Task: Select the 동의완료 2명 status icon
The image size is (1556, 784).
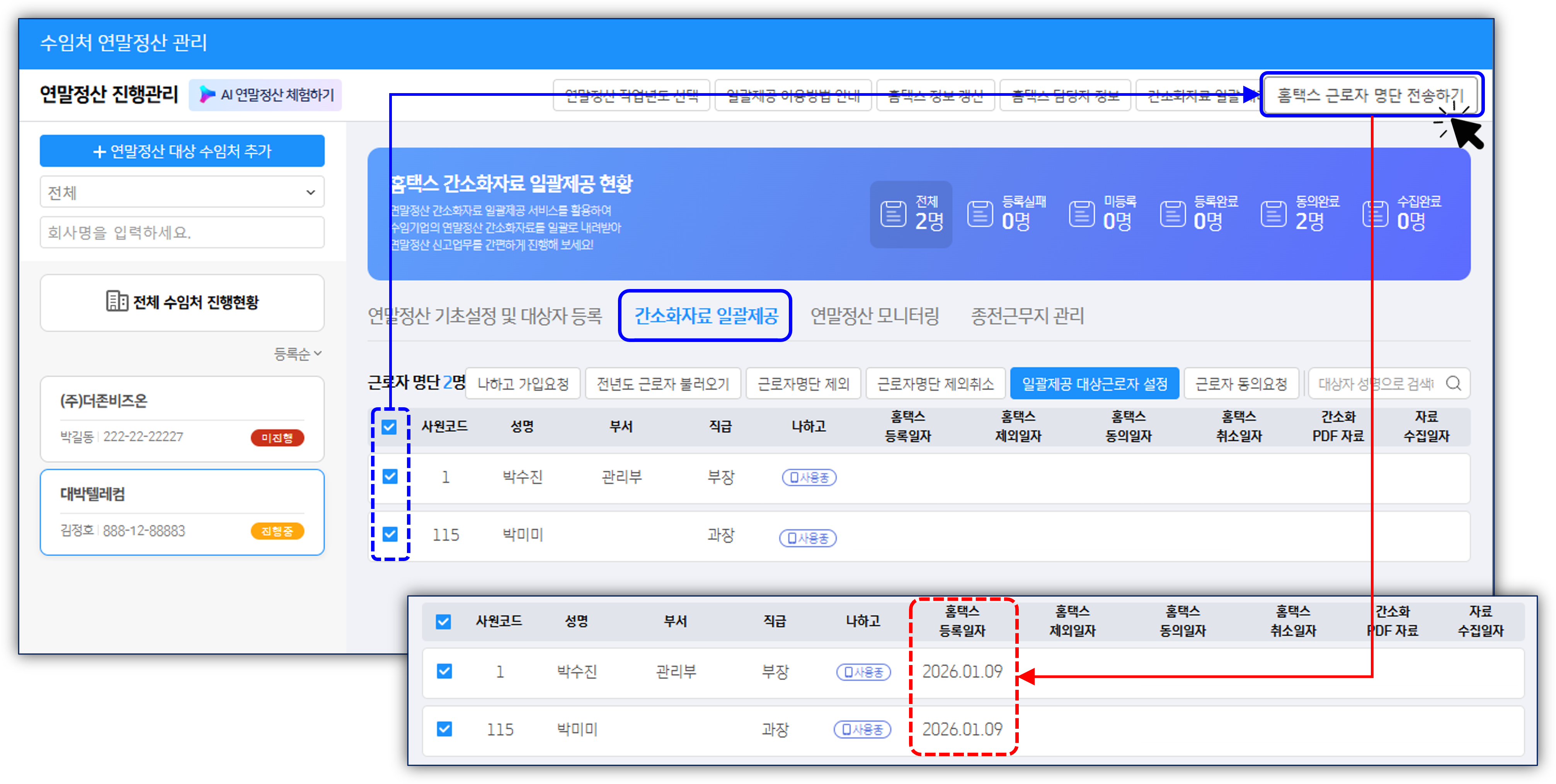Action: [1273, 214]
